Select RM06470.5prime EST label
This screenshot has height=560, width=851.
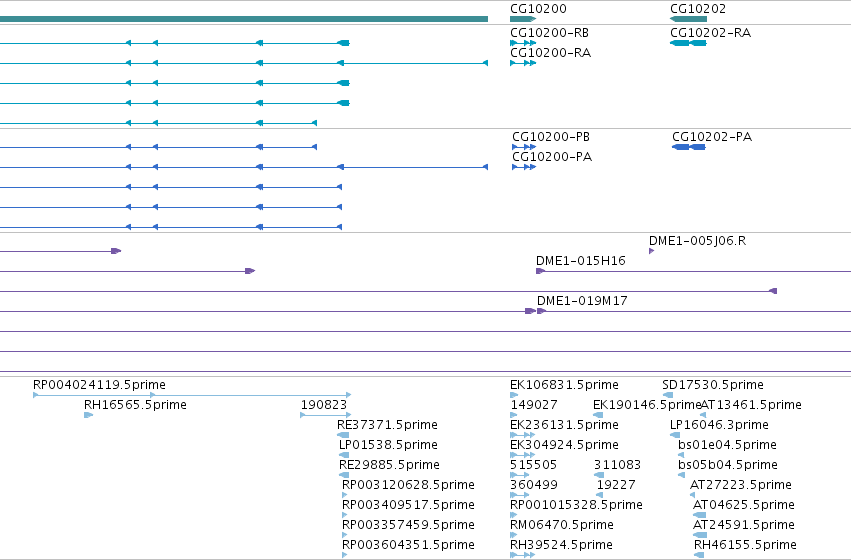562,525
